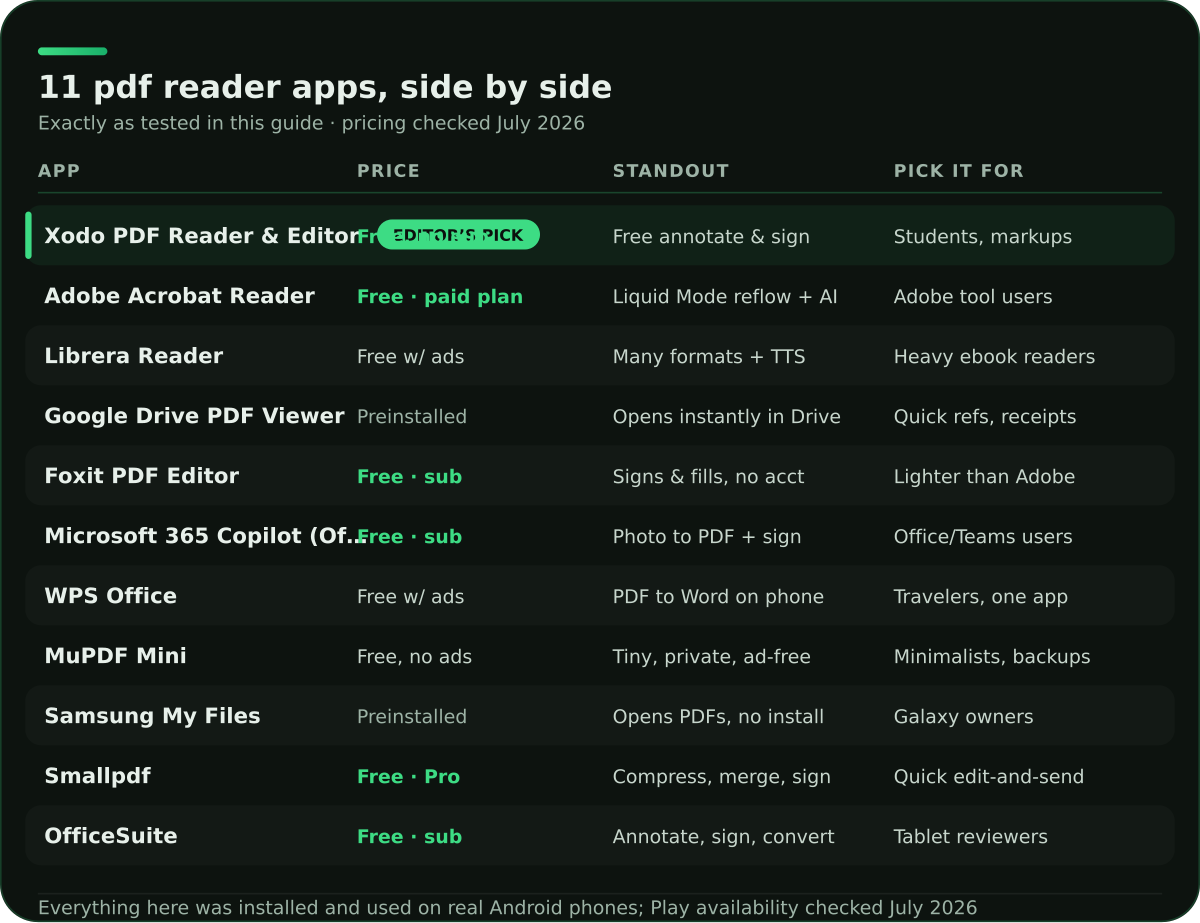
Task: Click 'Annotate, sign, convert' standout text
Action: pyautogui.click(x=724, y=837)
